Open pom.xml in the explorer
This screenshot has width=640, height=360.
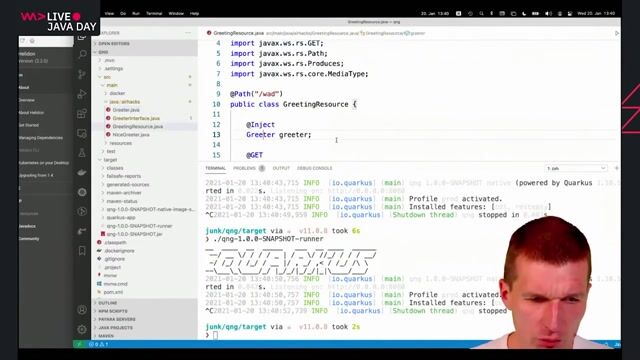113,292
